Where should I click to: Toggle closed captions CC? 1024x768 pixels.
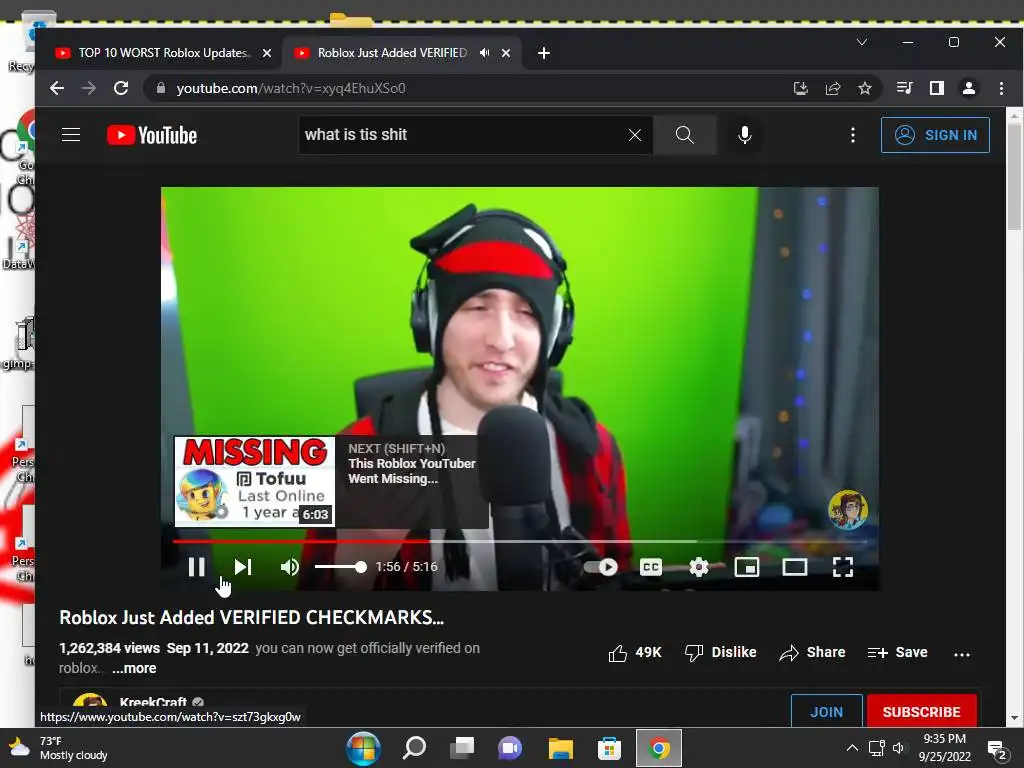click(x=650, y=567)
